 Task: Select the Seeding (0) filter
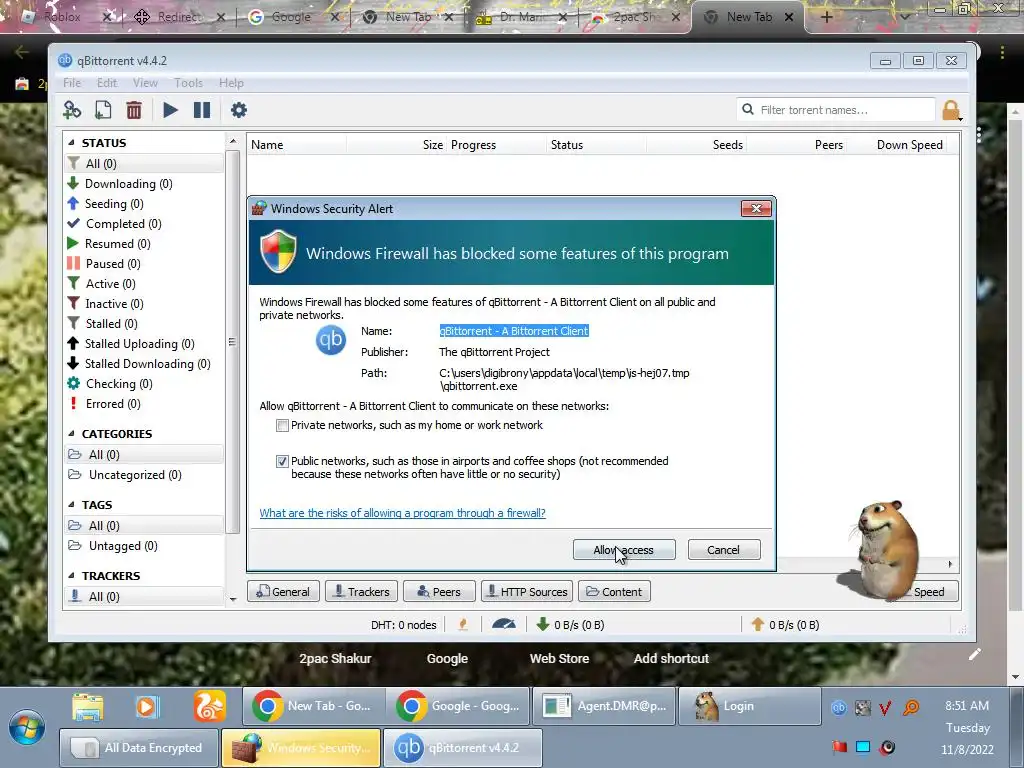(114, 204)
